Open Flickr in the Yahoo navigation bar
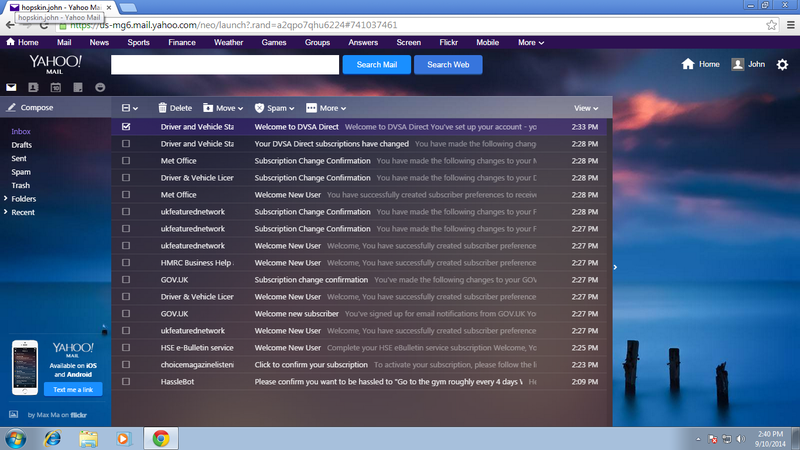800x450 pixels. pos(448,42)
